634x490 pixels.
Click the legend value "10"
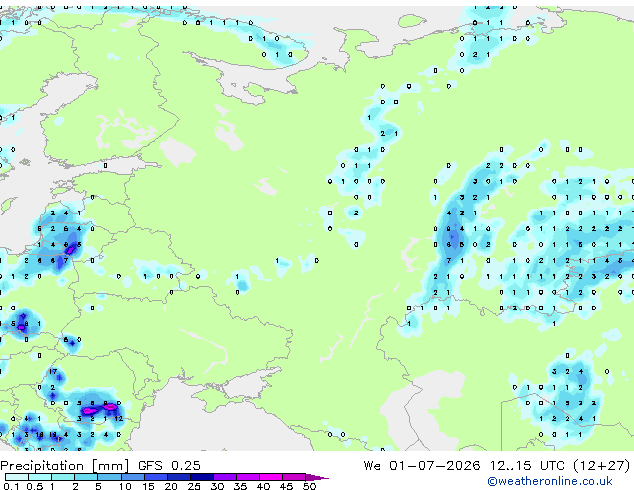125,486
